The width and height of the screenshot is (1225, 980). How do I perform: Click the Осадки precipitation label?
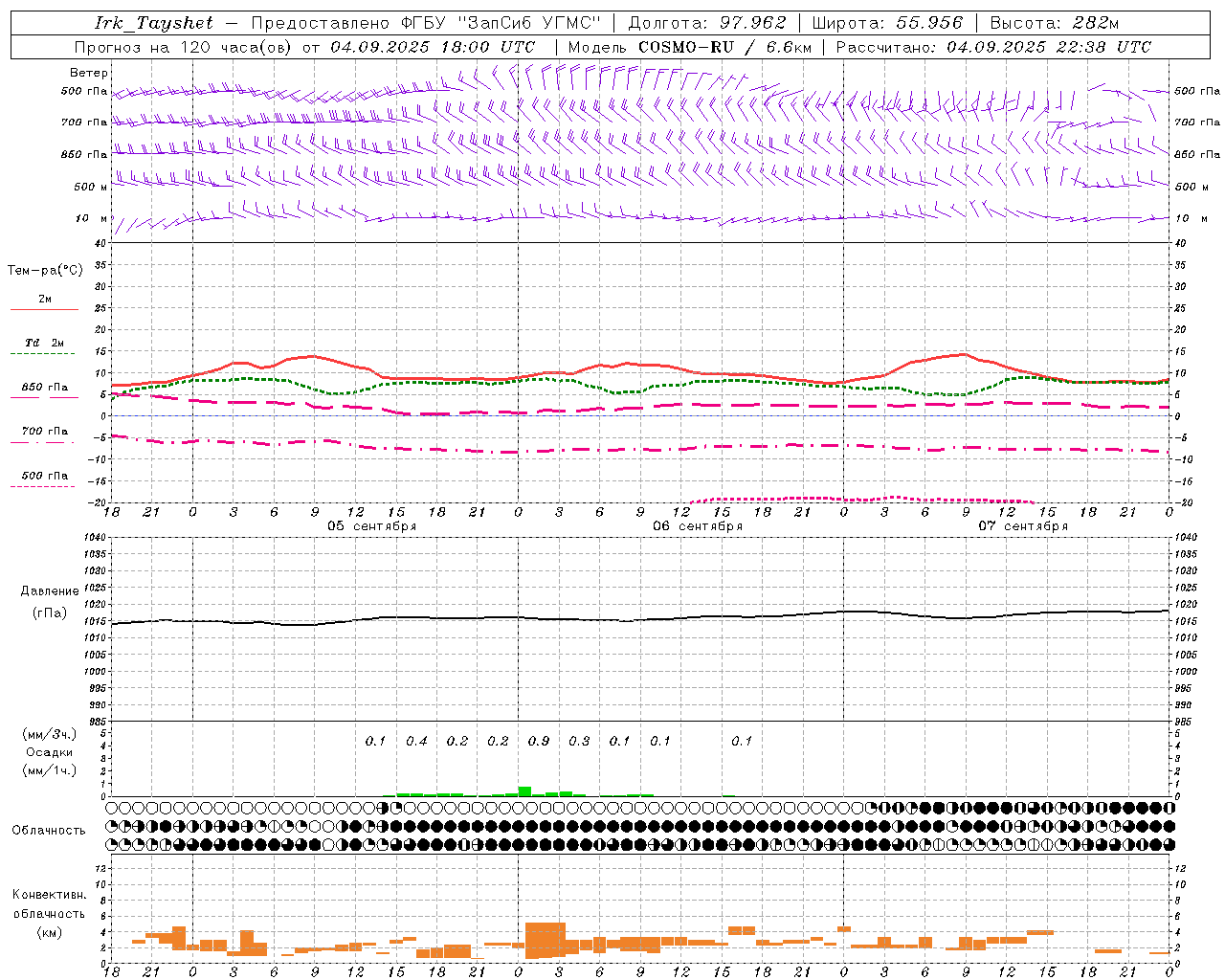(50, 752)
